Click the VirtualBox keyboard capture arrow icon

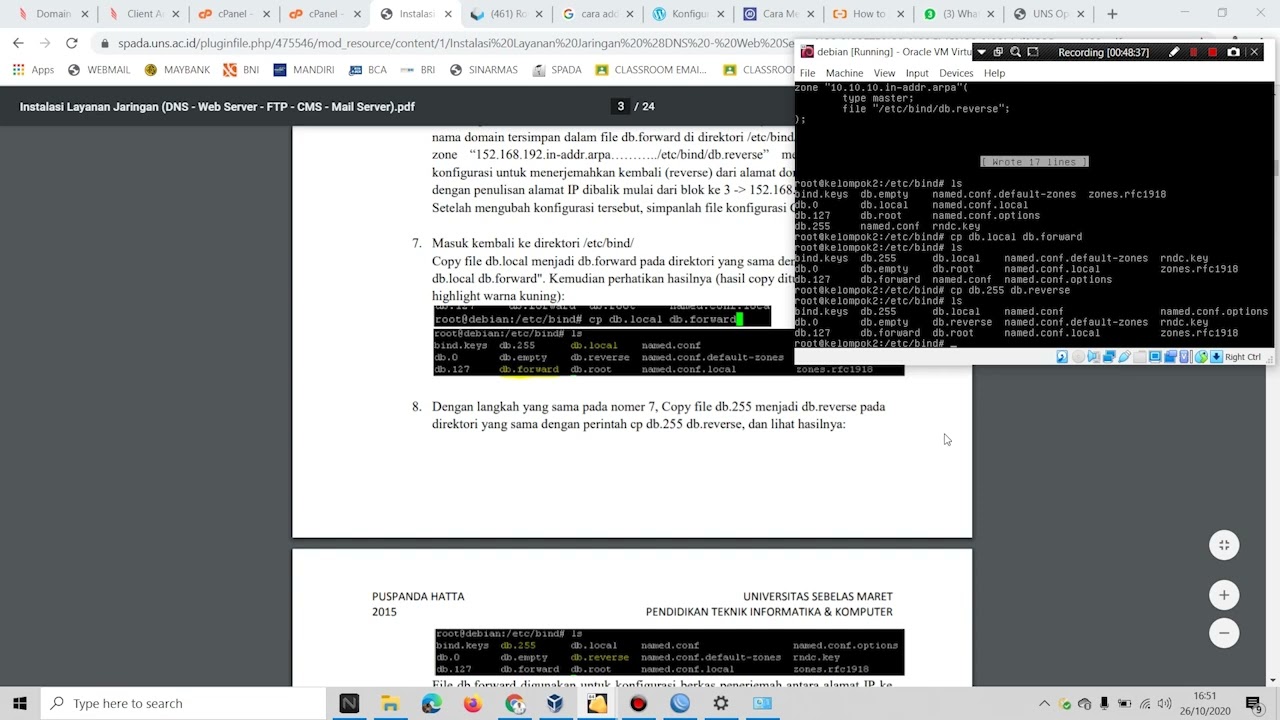(x=1216, y=357)
